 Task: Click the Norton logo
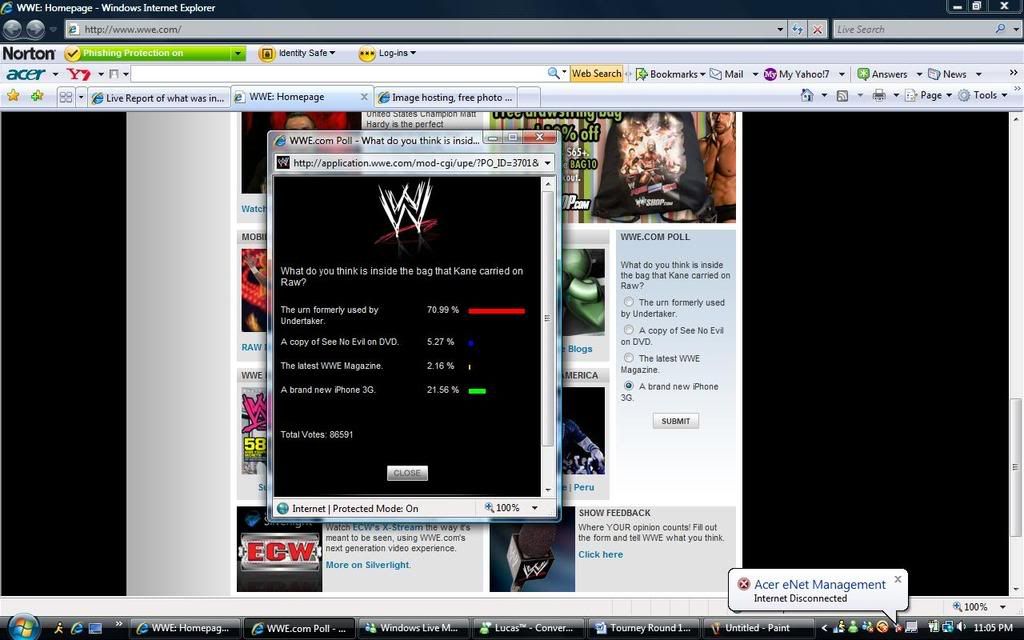pyautogui.click(x=29, y=53)
